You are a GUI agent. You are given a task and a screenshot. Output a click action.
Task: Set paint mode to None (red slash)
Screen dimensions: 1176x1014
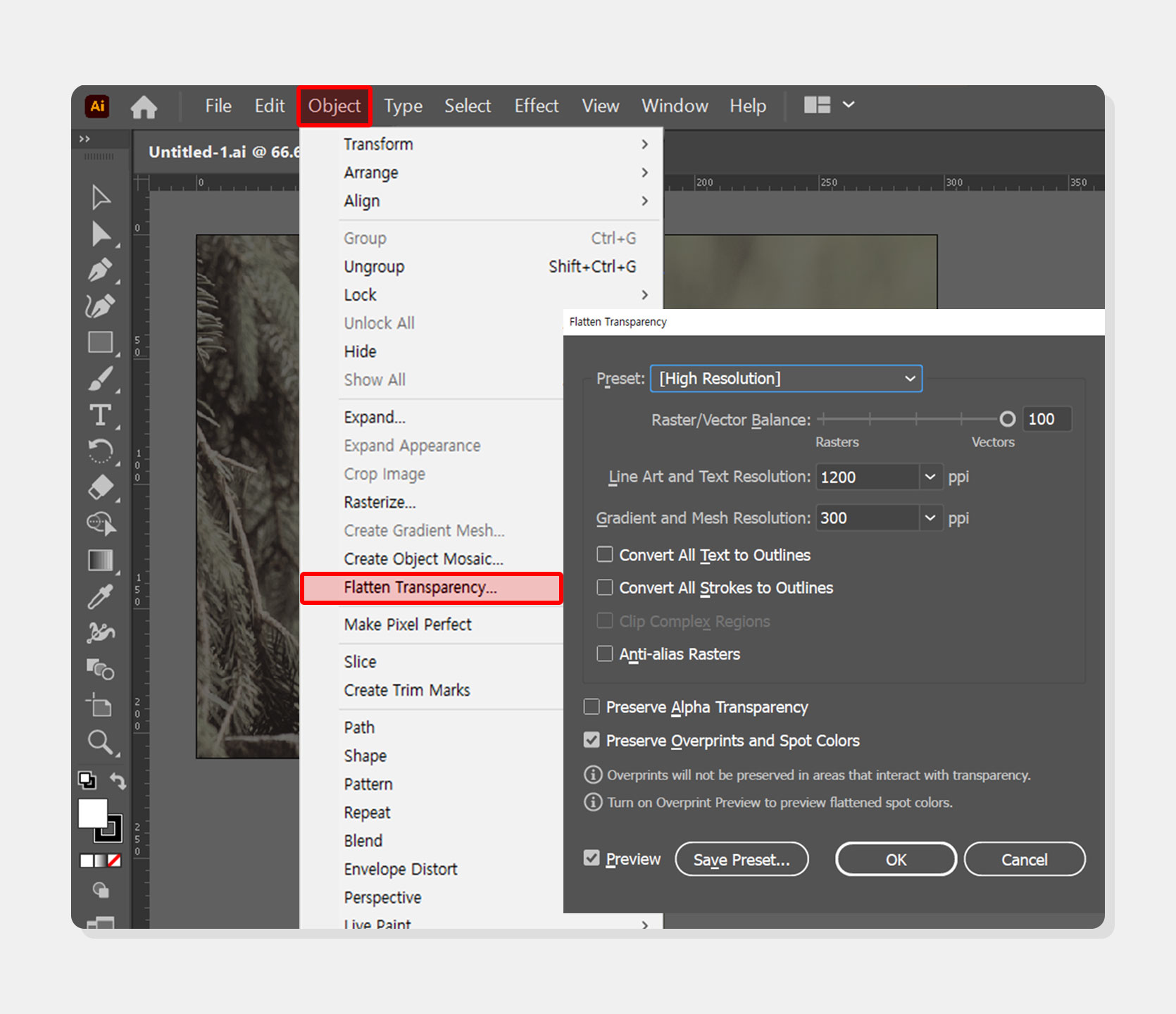115,860
